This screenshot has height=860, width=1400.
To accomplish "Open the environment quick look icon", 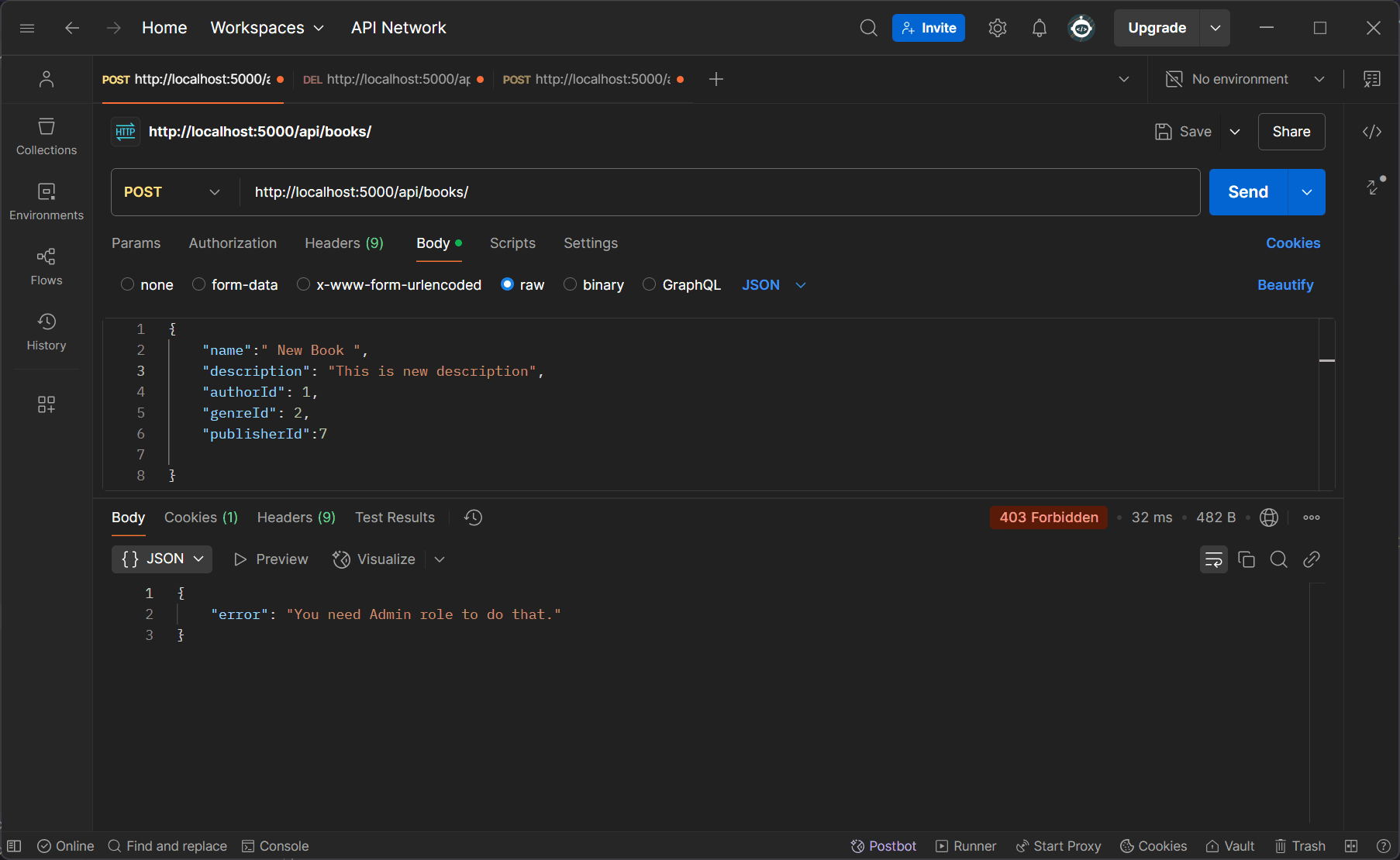I will (x=1372, y=79).
